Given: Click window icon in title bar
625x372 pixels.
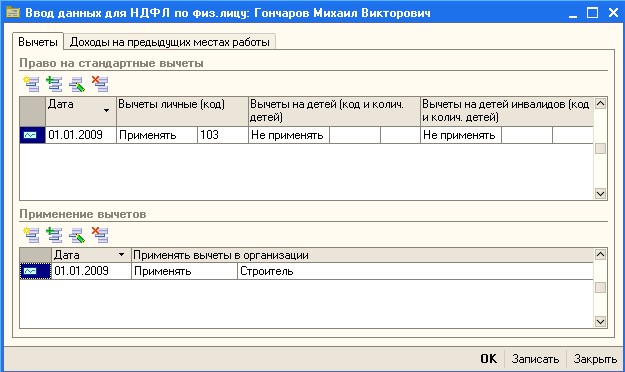Looking at the screenshot, I should pos(13,13).
